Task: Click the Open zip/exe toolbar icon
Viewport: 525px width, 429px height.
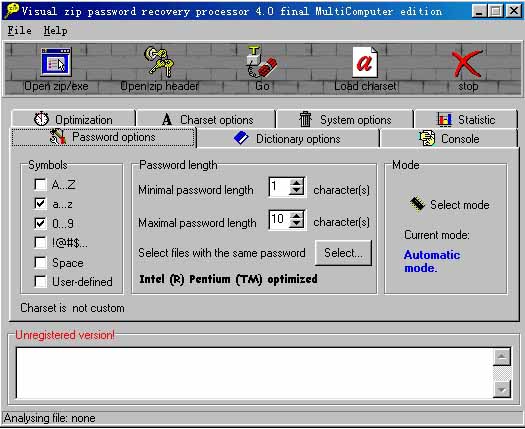Action: coord(56,62)
